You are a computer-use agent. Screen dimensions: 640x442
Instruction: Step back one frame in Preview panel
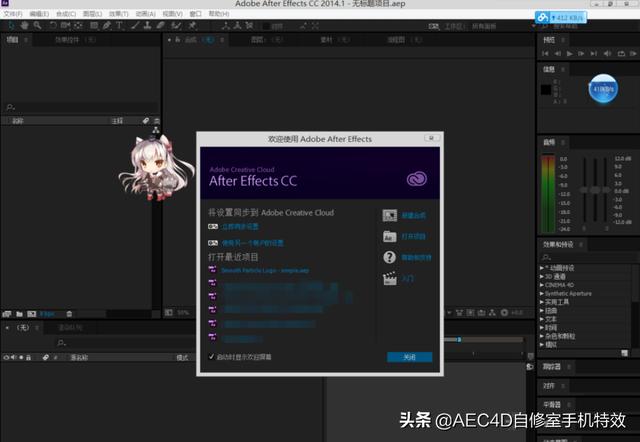coord(558,53)
